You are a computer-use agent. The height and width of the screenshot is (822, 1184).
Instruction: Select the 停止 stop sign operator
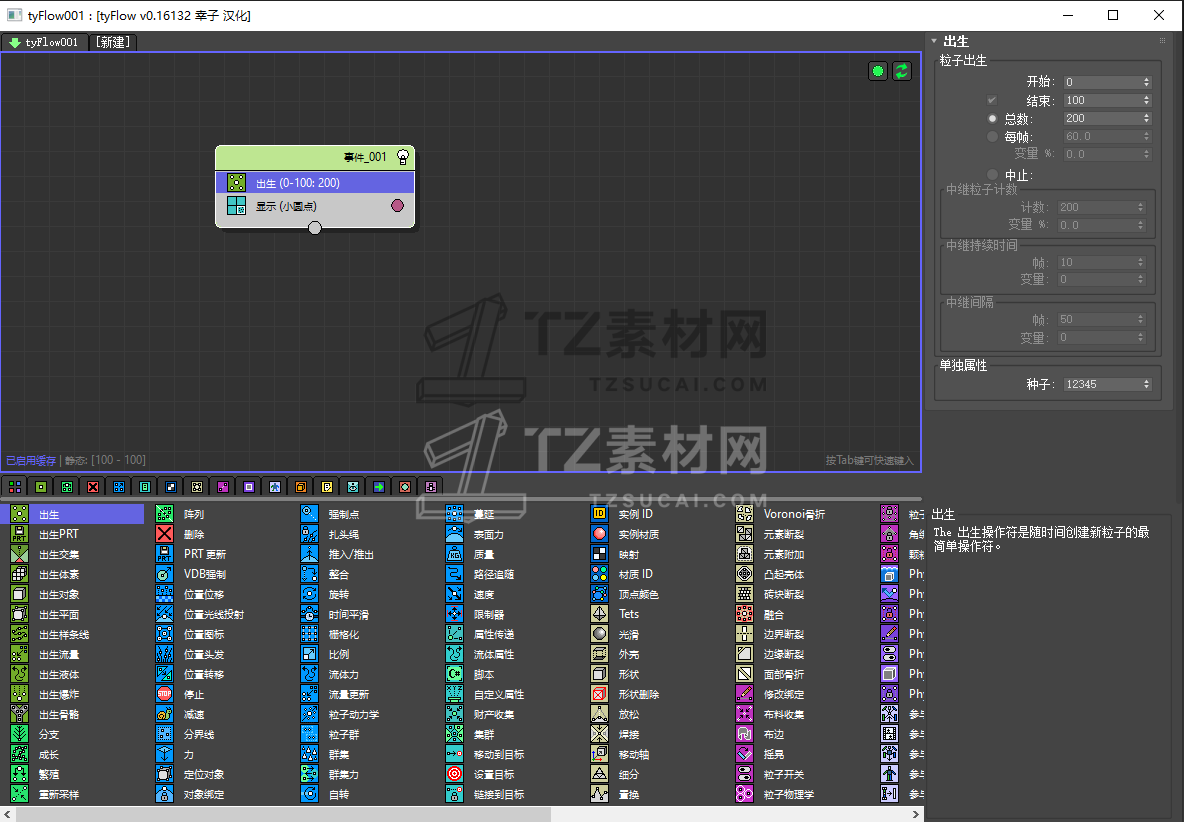click(x=165, y=694)
